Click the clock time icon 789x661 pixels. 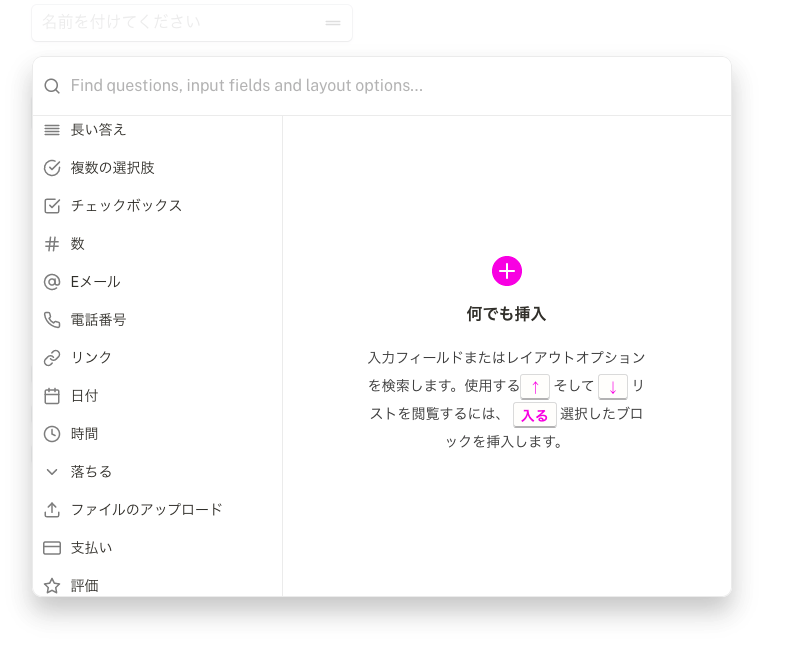[52, 434]
